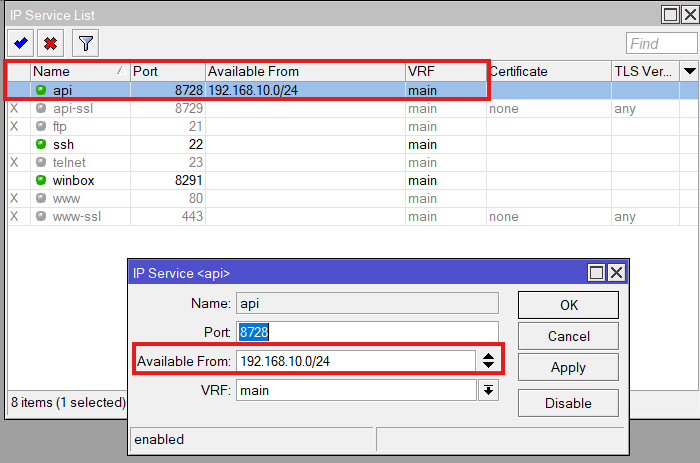The image size is (700, 463).
Task: Sort services by Port column header
Action: tap(167, 72)
